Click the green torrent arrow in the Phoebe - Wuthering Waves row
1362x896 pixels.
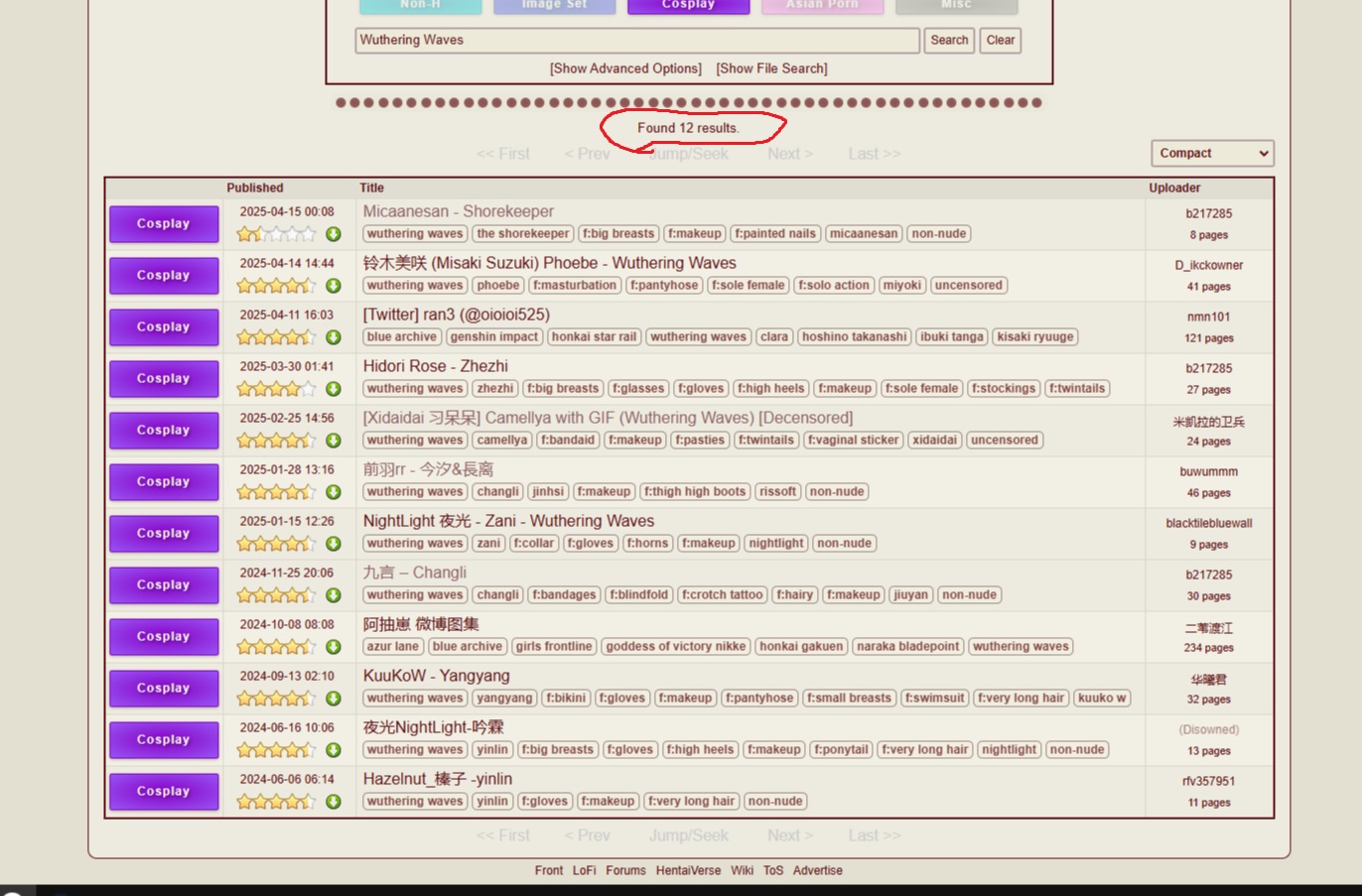(x=334, y=286)
